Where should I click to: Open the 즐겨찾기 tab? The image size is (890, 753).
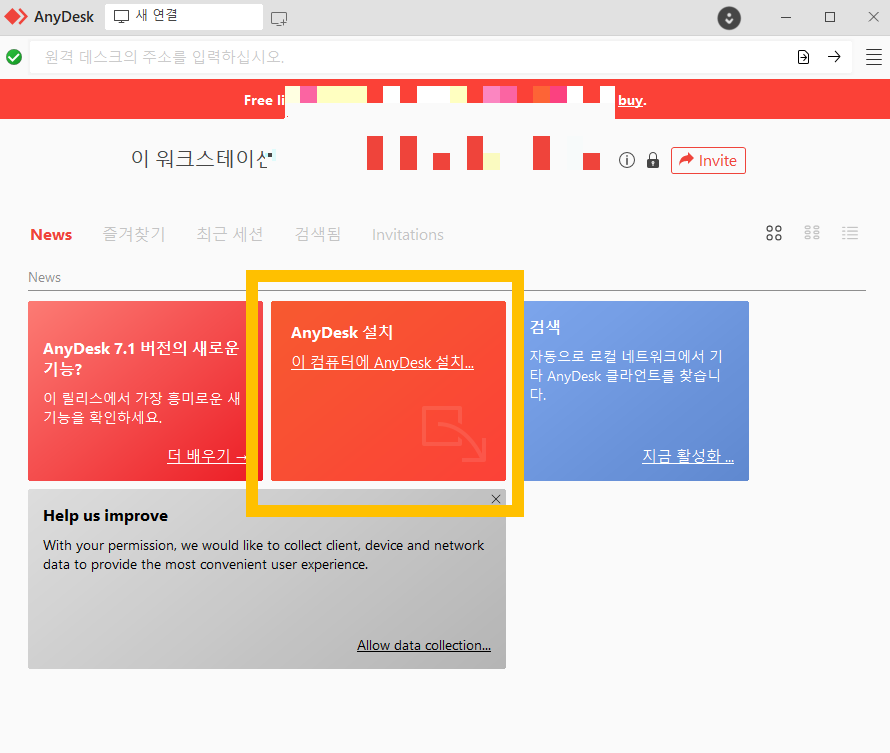click(134, 234)
